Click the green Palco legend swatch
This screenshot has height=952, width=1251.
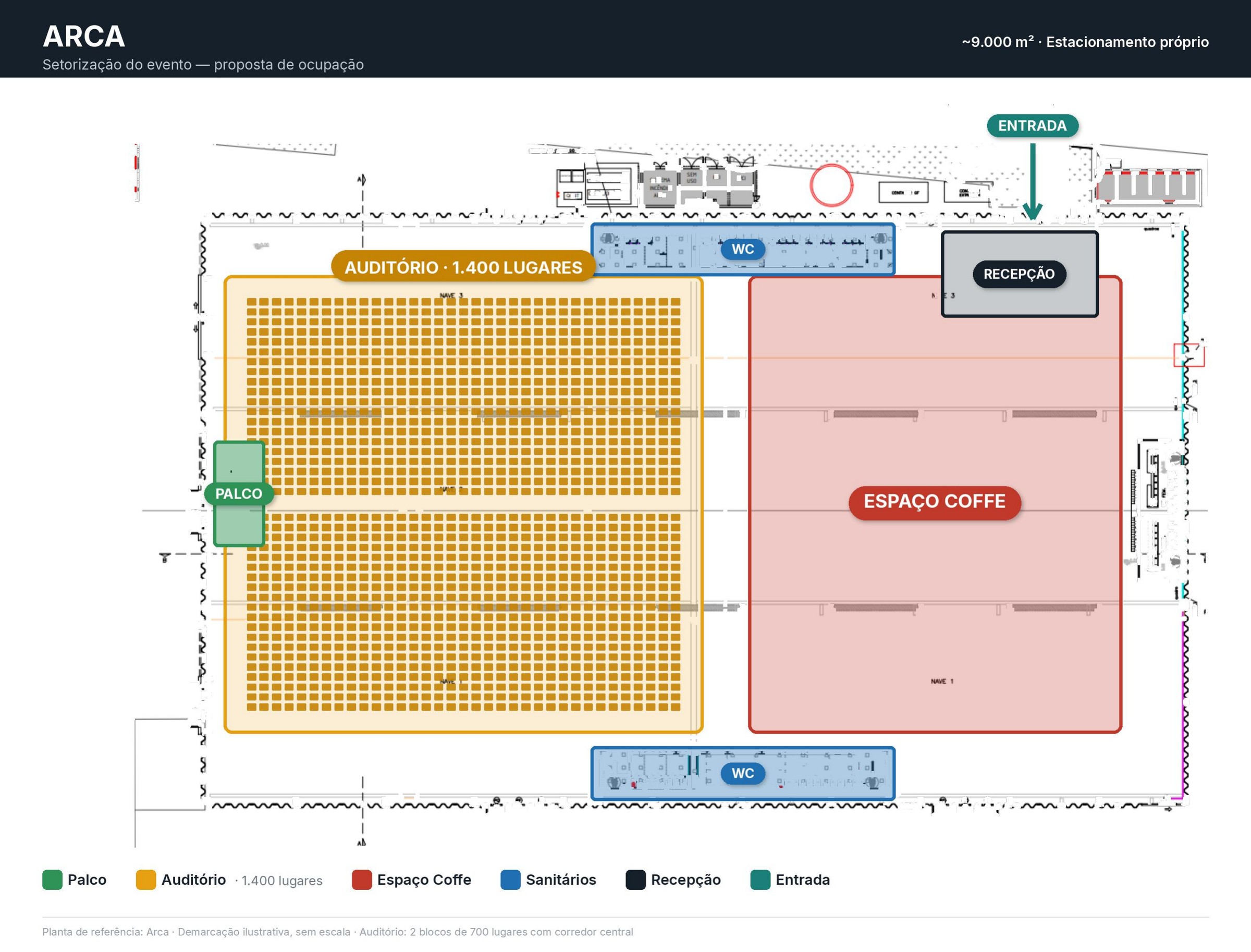(x=52, y=880)
